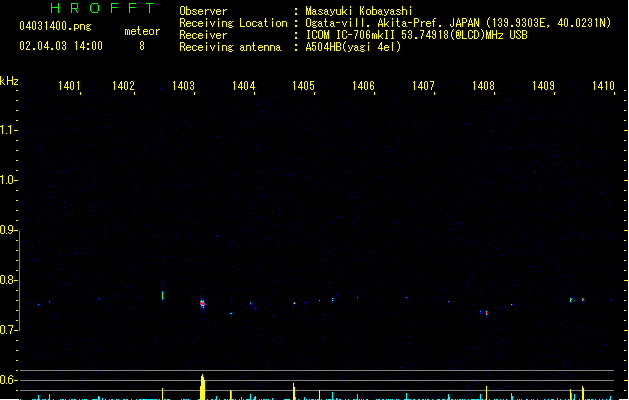Click the 0.7 kHz frequency label
Viewport: 629px width, 400px height.
[7, 330]
